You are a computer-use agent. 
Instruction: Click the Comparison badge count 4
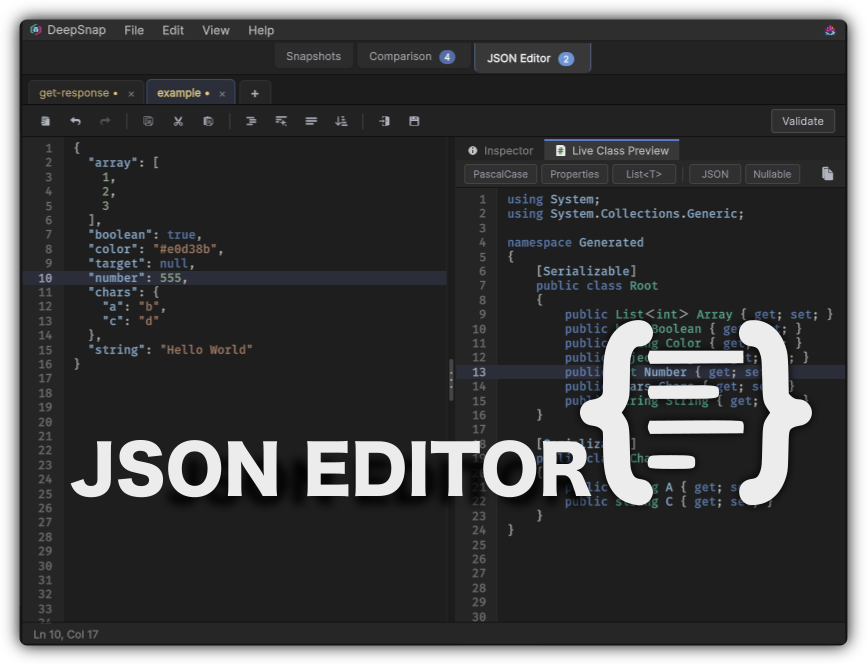tap(447, 57)
